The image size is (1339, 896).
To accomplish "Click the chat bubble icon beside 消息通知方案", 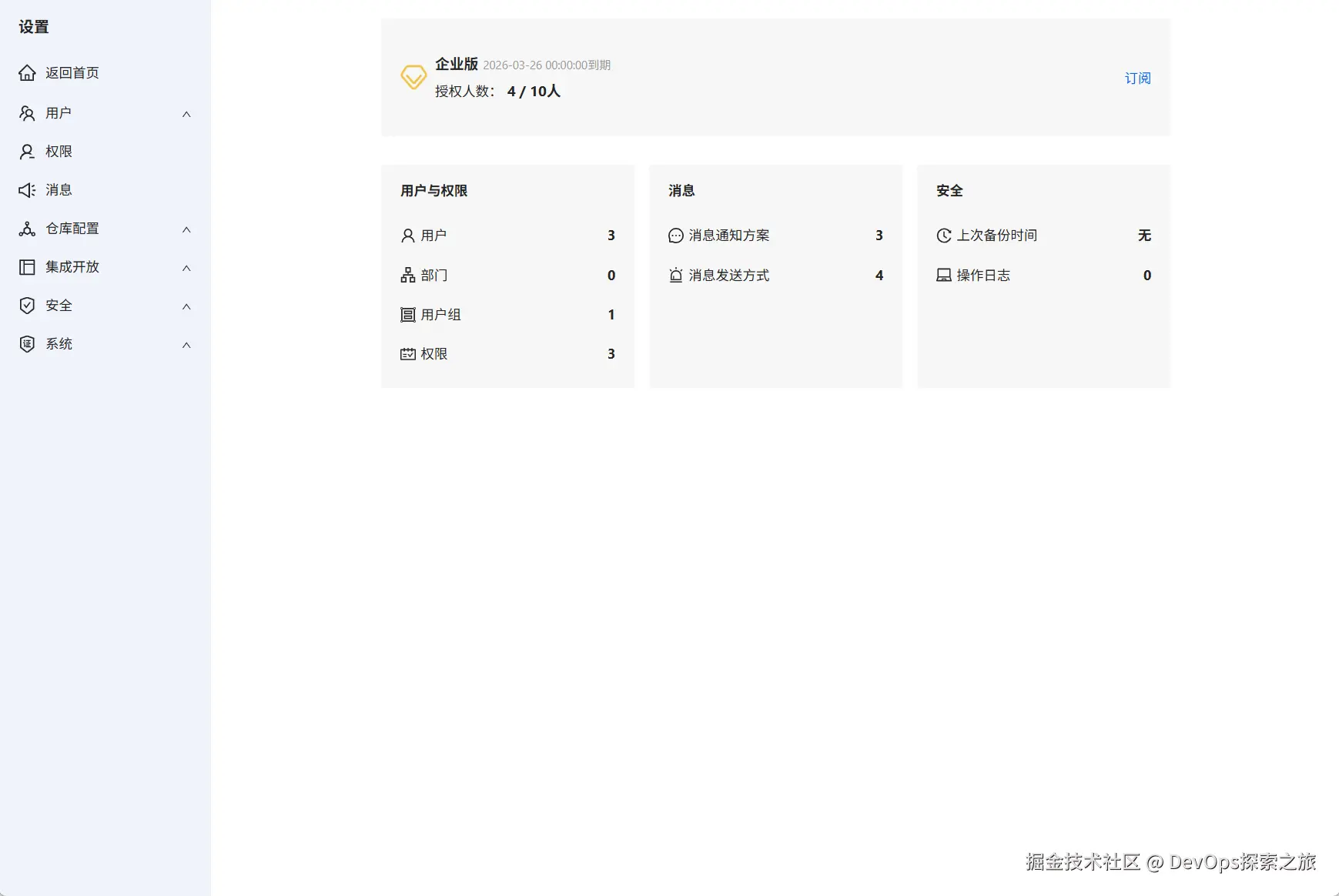I will [x=676, y=236].
